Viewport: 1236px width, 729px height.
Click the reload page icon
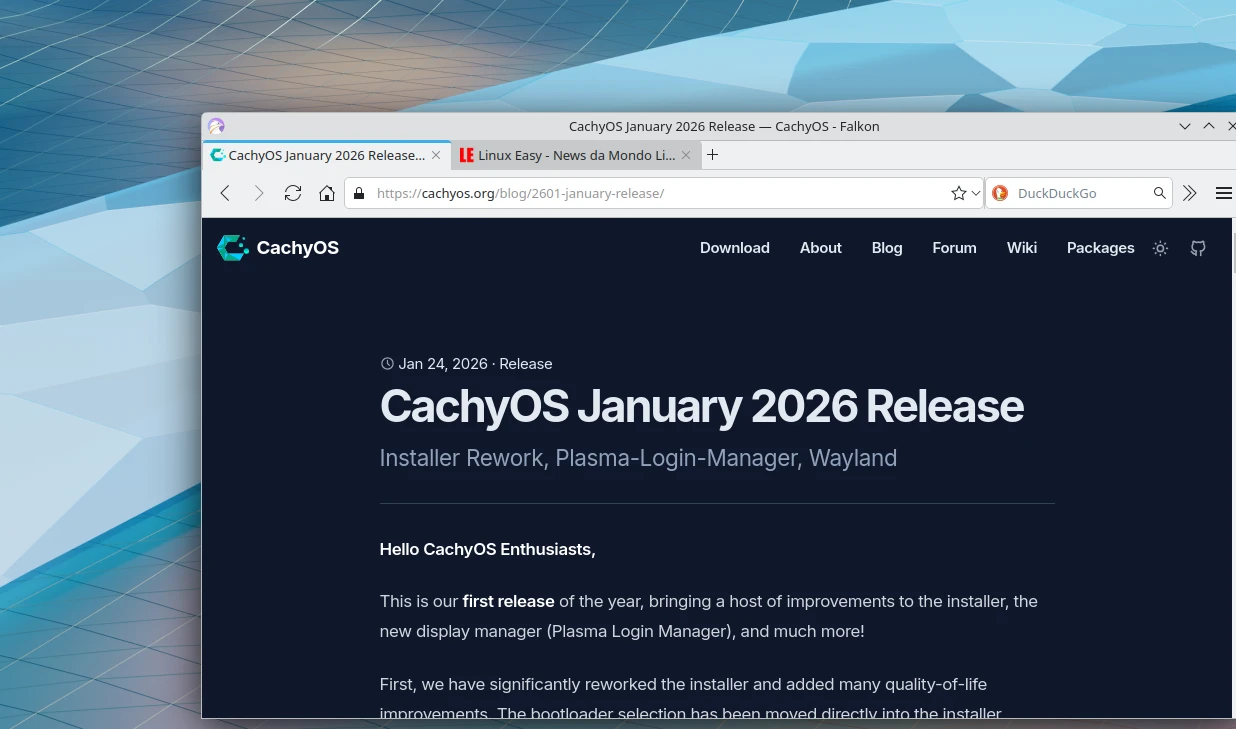[293, 193]
